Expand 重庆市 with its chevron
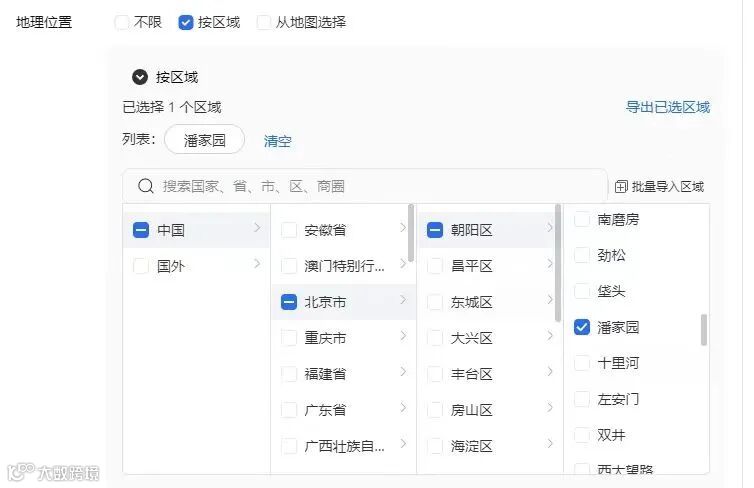 (x=403, y=336)
